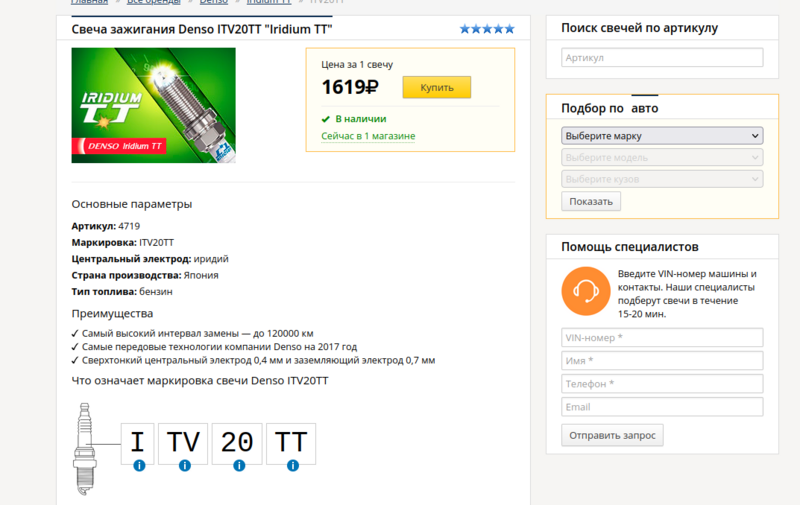The width and height of the screenshot is (800, 505).
Task: Click into the "VIN-номер" field
Action: click(662, 338)
